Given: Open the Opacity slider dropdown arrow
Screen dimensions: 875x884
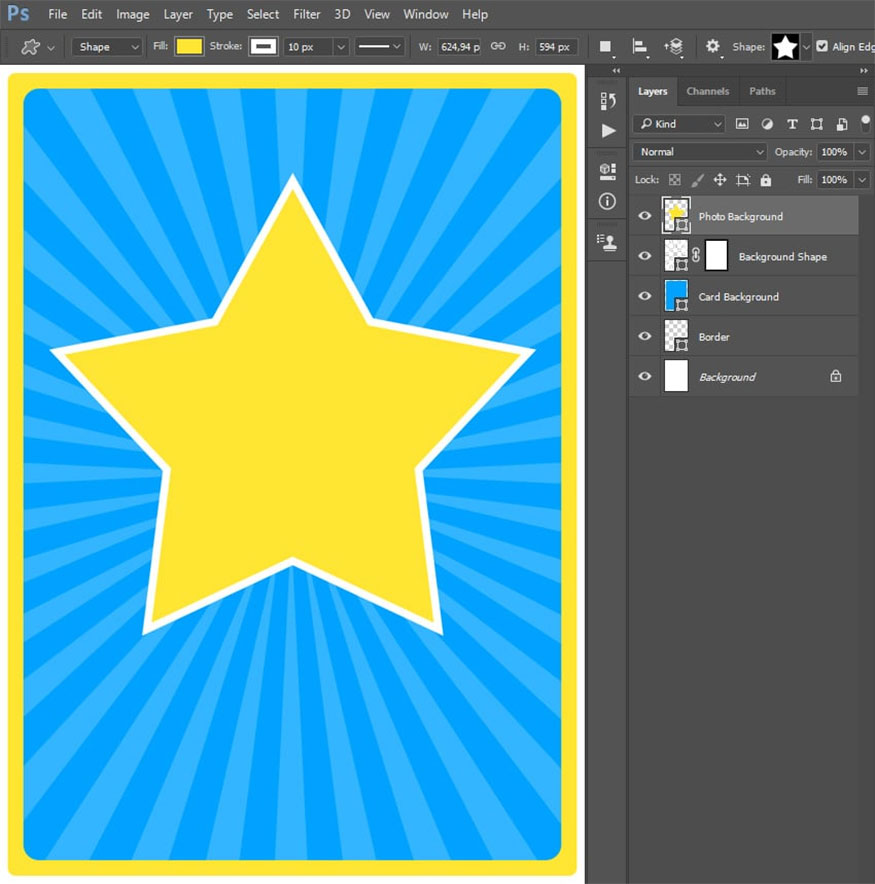Looking at the screenshot, I should point(862,152).
